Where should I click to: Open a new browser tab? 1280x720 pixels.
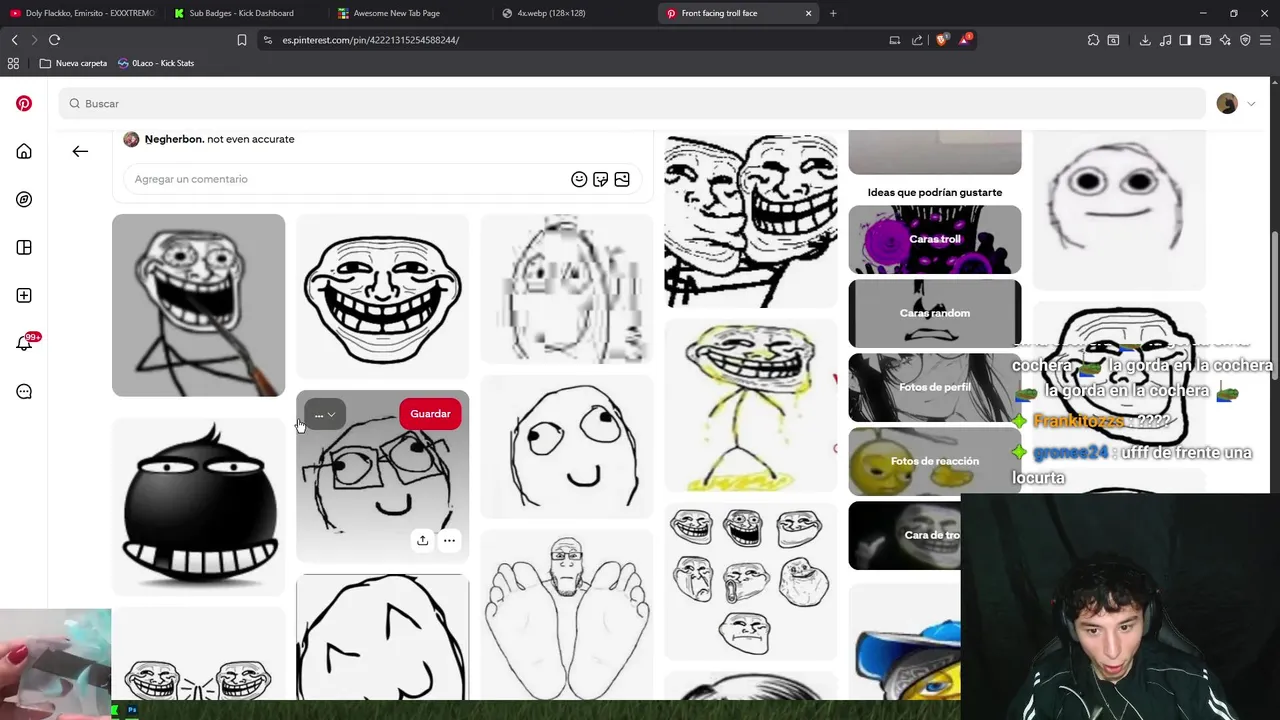(833, 13)
